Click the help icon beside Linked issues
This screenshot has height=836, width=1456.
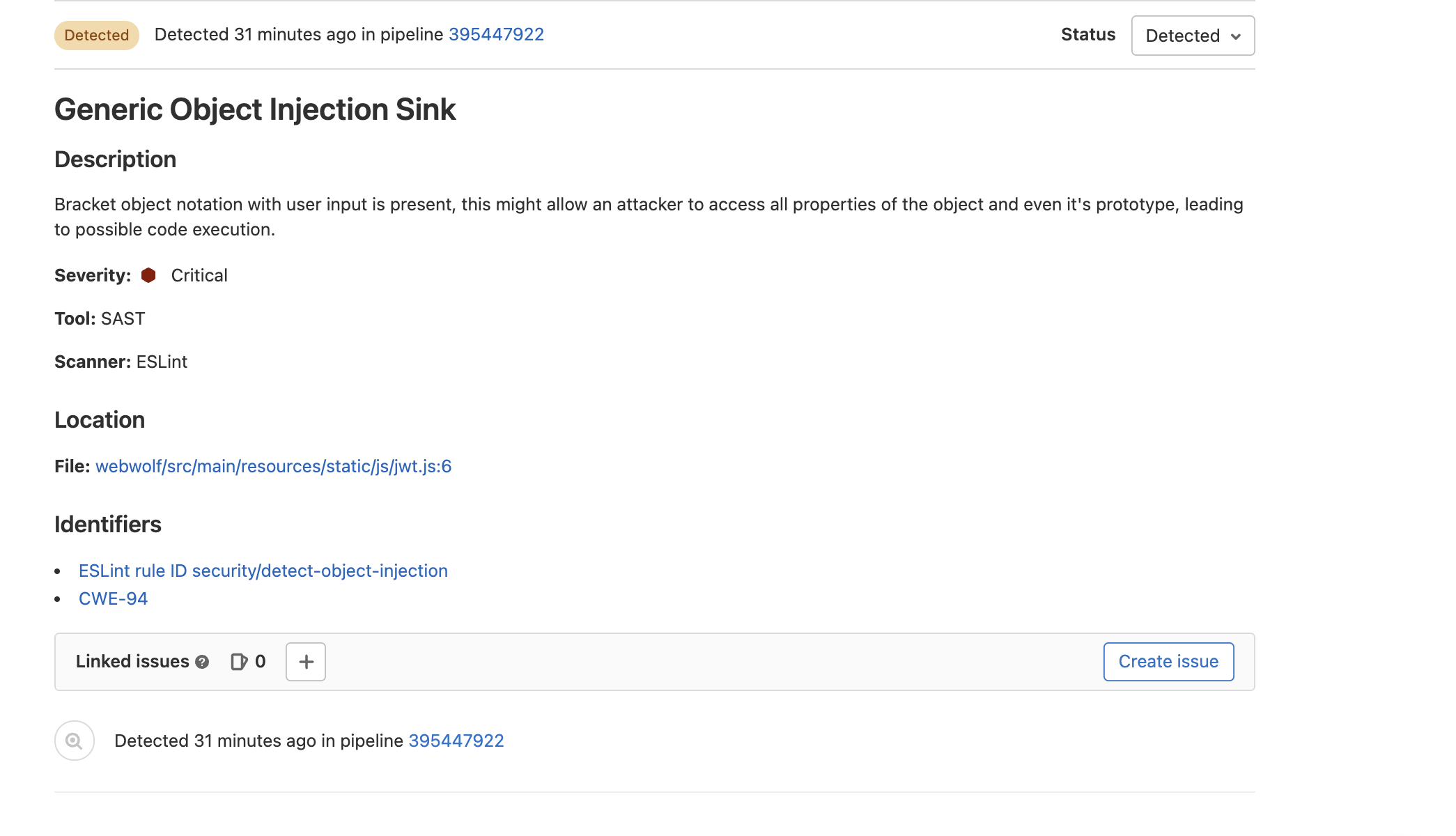202,662
